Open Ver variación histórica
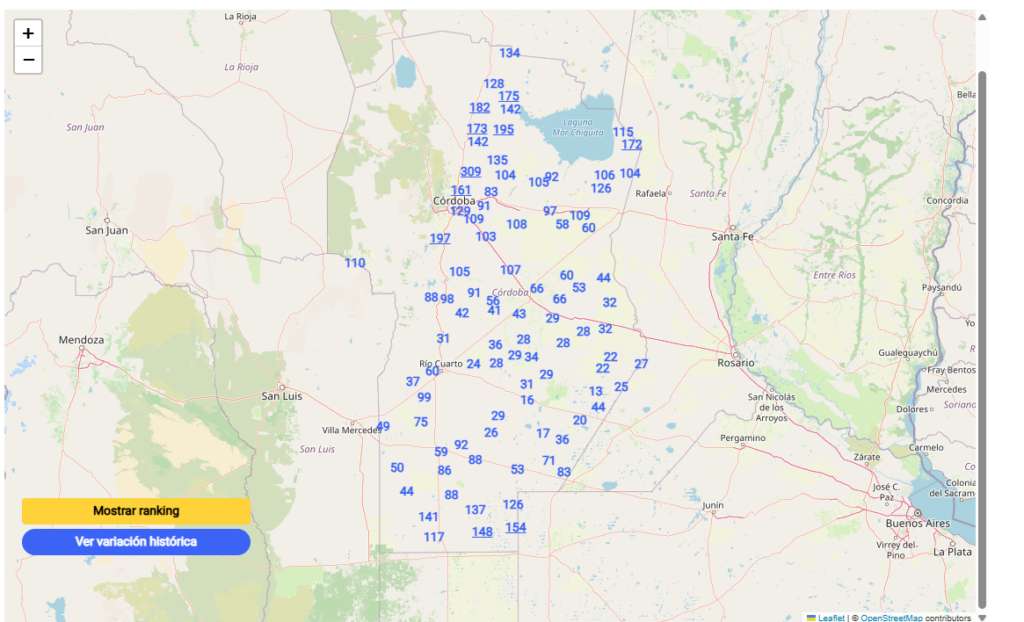Screen dimensions: 1024x622 136,542
